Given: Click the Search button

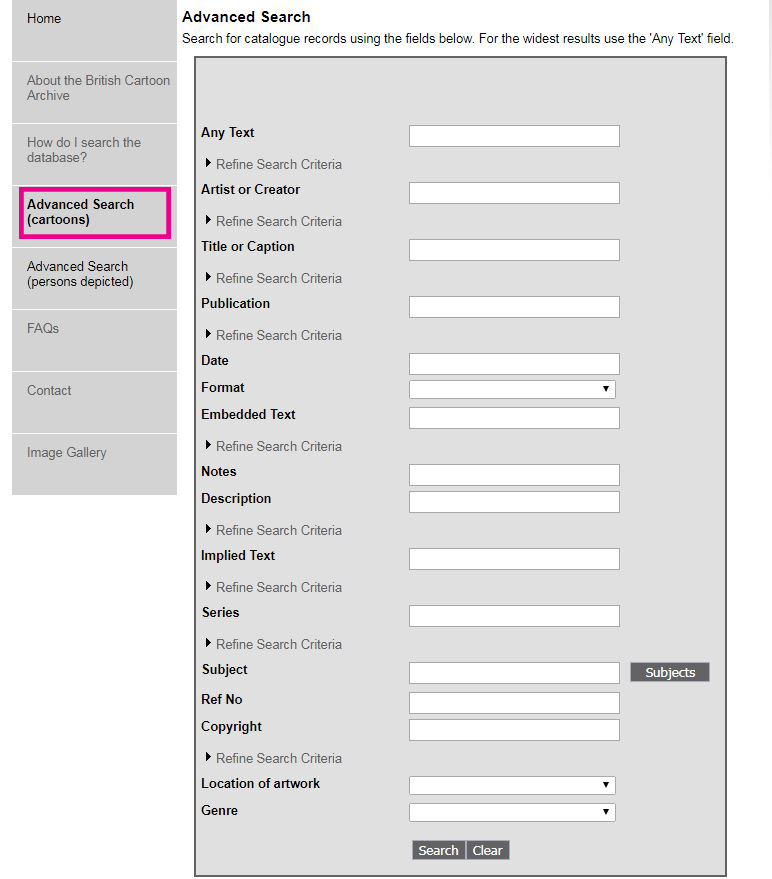Looking at the screenshot, I should coord(438,850).
